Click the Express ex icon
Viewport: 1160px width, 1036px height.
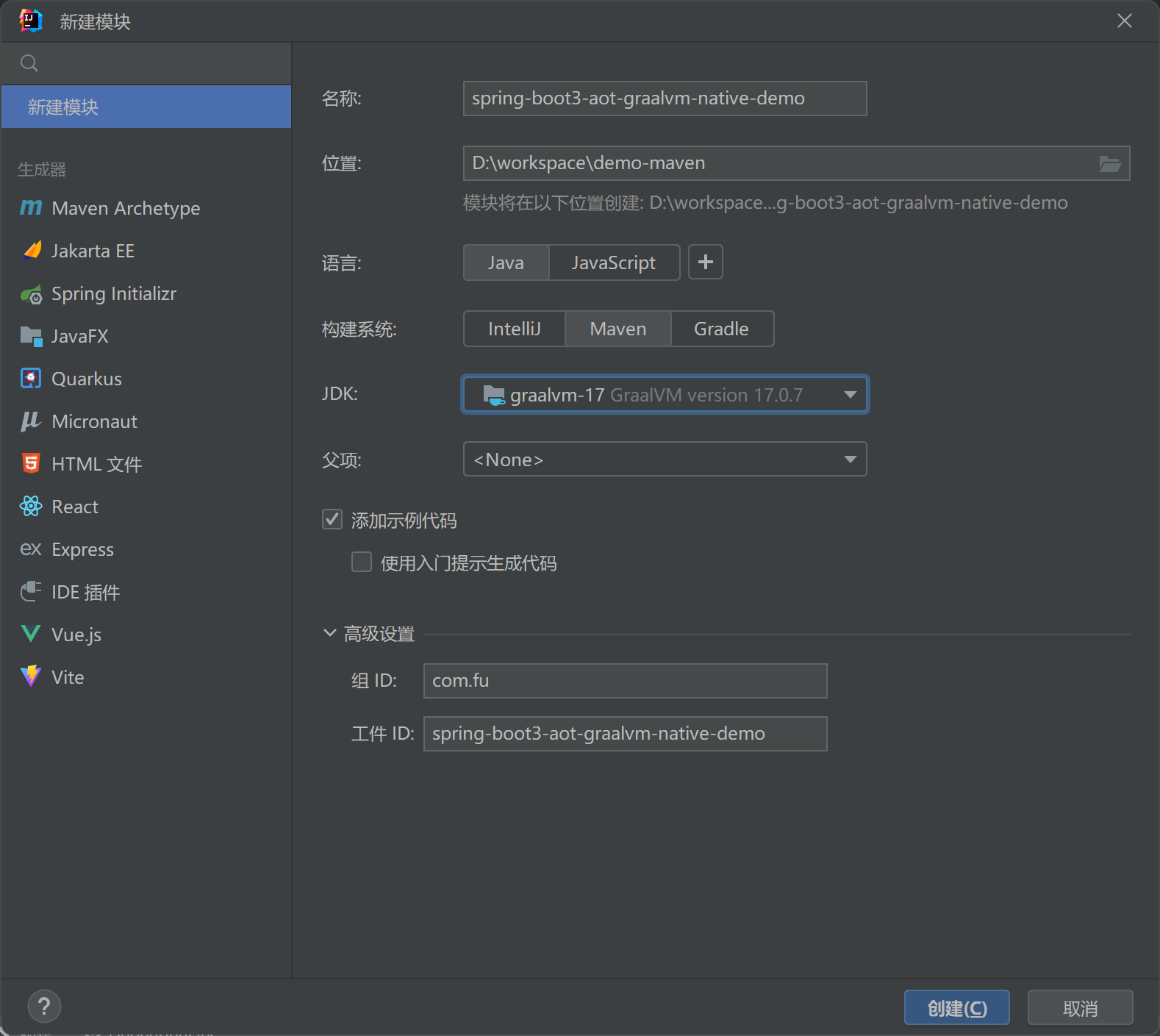[31, 549]
